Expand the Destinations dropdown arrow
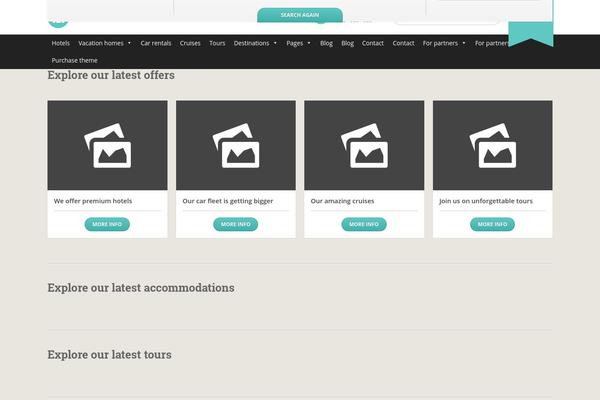The image size is (600, 400). tap(275, 43)
